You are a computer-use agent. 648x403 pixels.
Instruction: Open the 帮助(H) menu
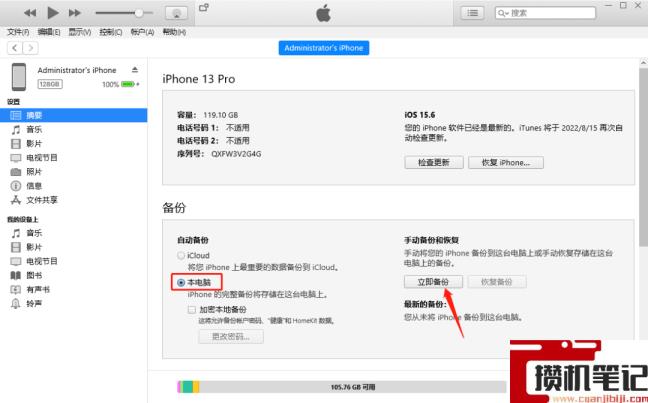coord(174,32)
